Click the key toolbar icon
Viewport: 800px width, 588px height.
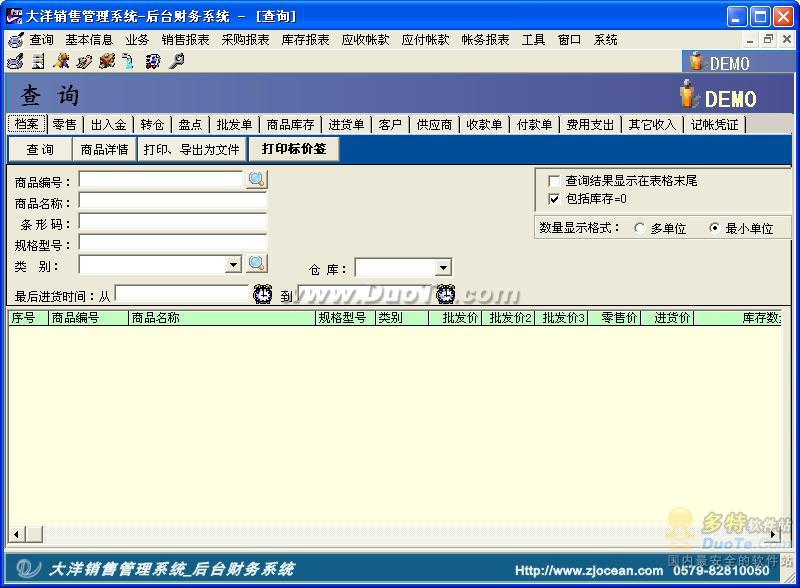[177, 61]
